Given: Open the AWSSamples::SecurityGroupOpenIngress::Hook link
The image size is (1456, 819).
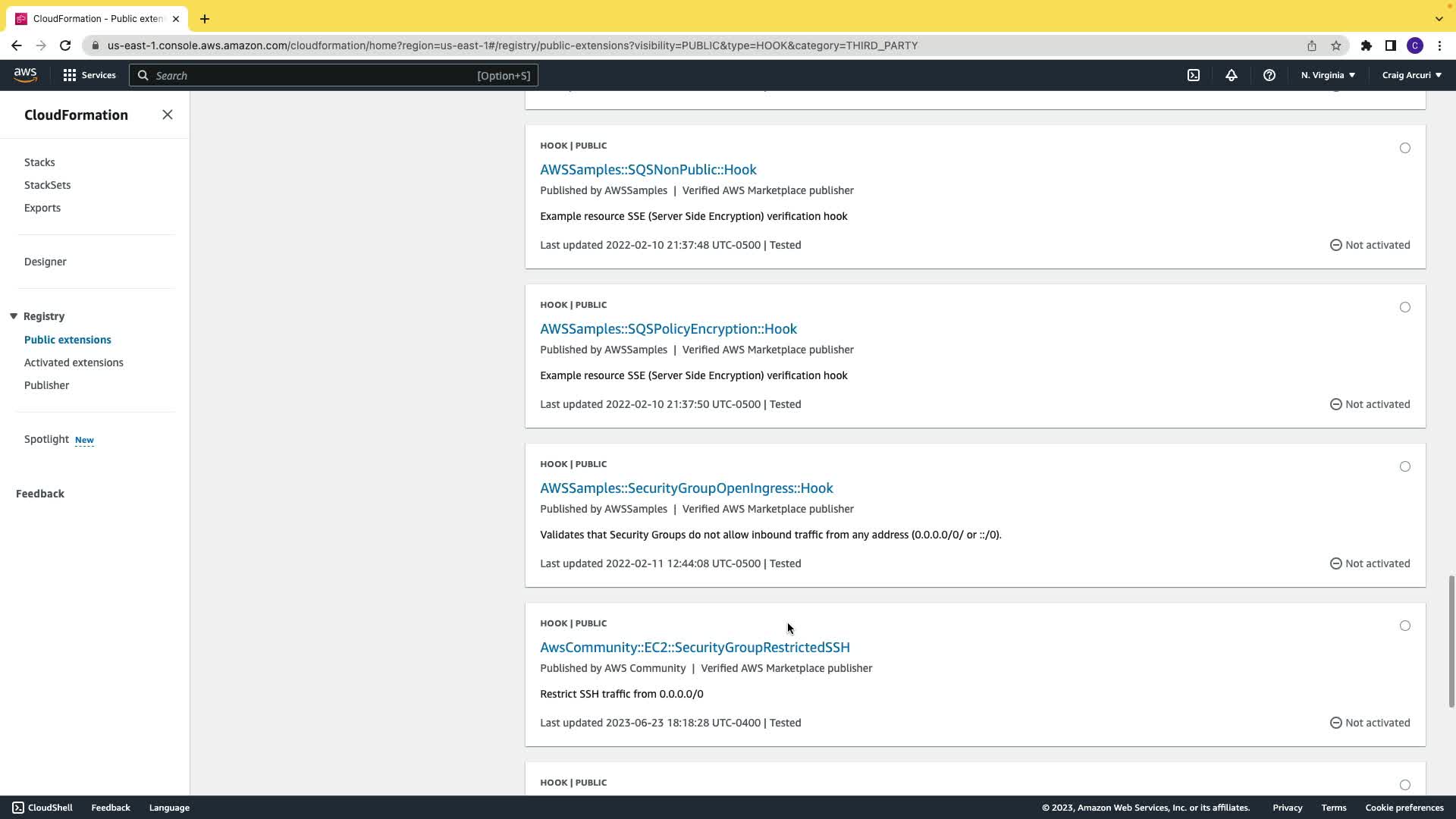Looking at the screenshot, I should click(686, 488).
